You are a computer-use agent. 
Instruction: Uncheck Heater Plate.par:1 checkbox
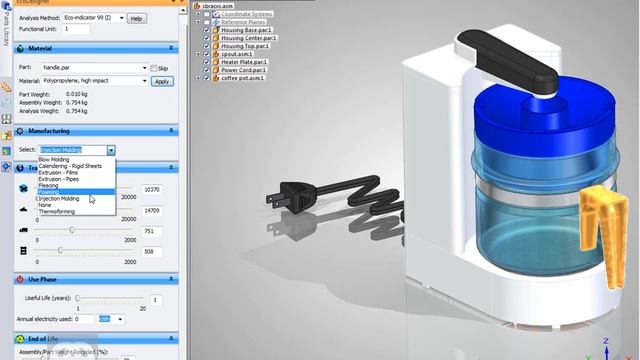click(x=207, y=62)
